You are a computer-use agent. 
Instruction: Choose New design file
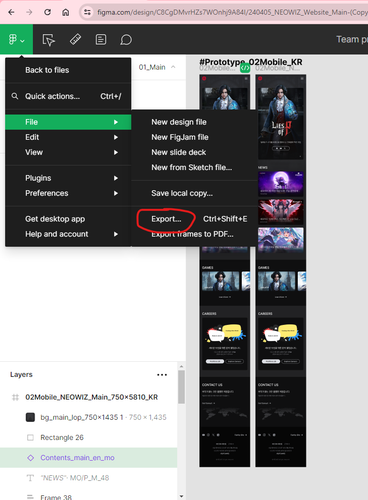194,122
